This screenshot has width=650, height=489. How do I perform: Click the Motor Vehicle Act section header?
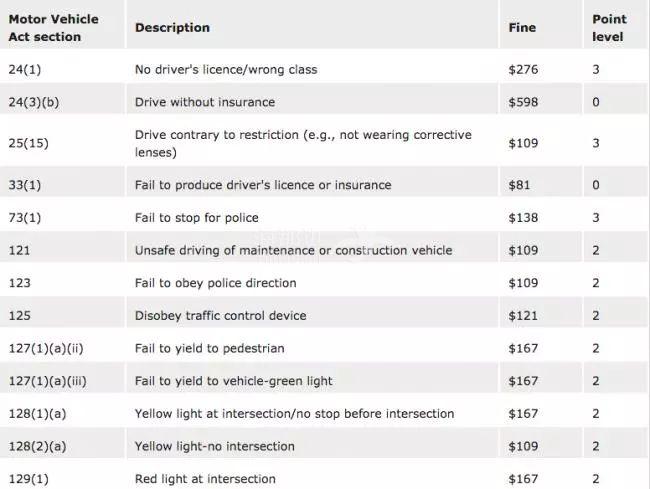coord(53,28)
